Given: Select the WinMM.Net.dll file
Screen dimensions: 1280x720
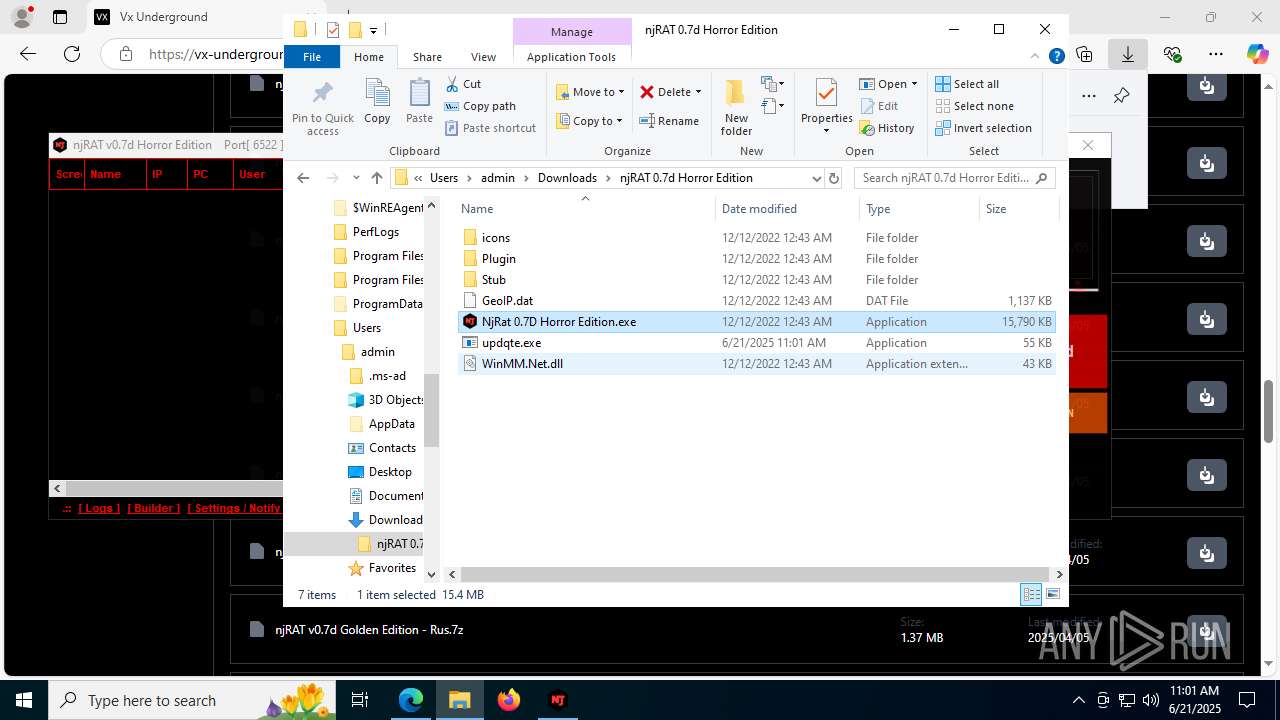Looking at the screenshot, I should 757,364.
